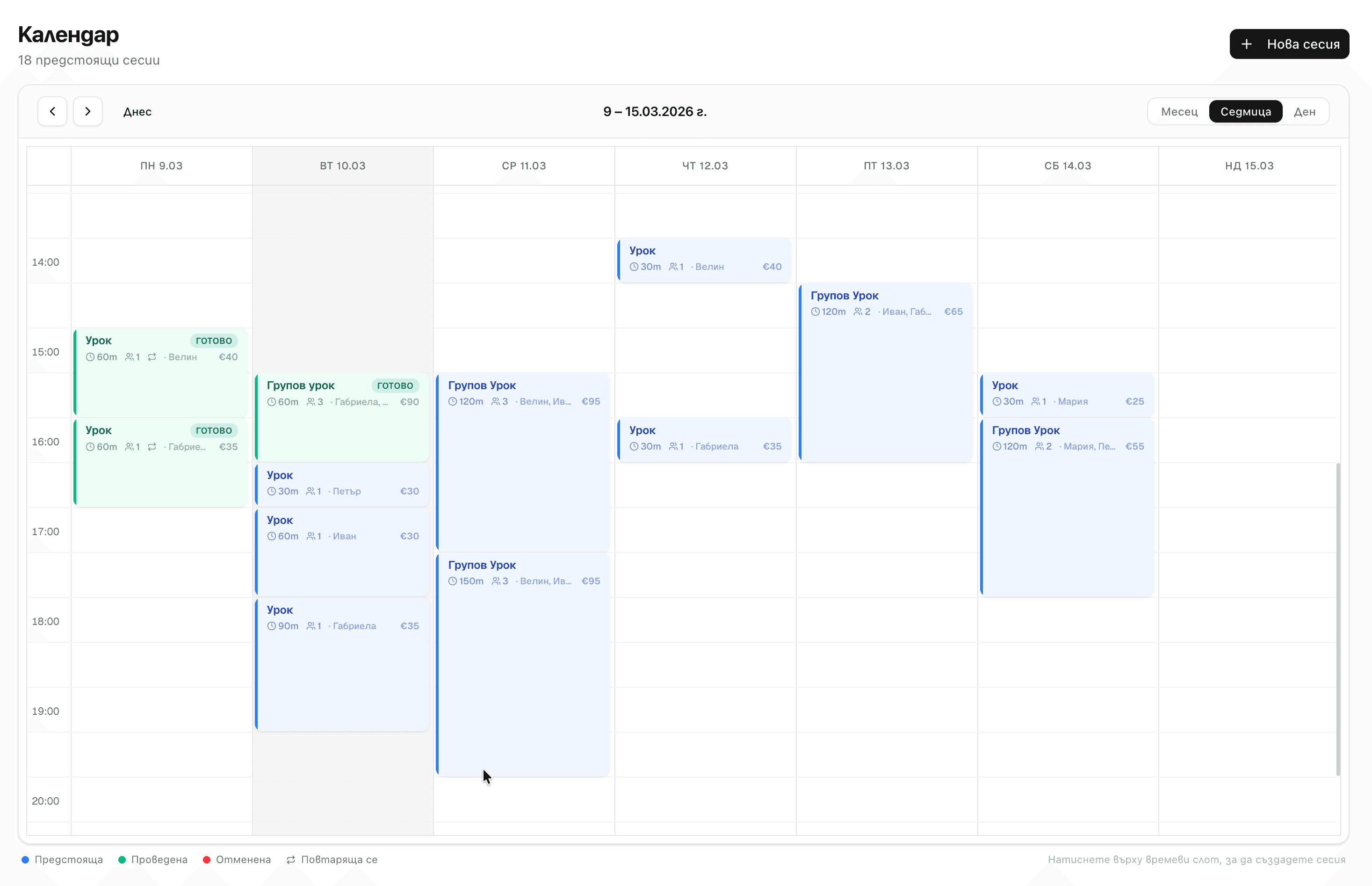Toggle the red Отменена legend dot

click(207, 859)
